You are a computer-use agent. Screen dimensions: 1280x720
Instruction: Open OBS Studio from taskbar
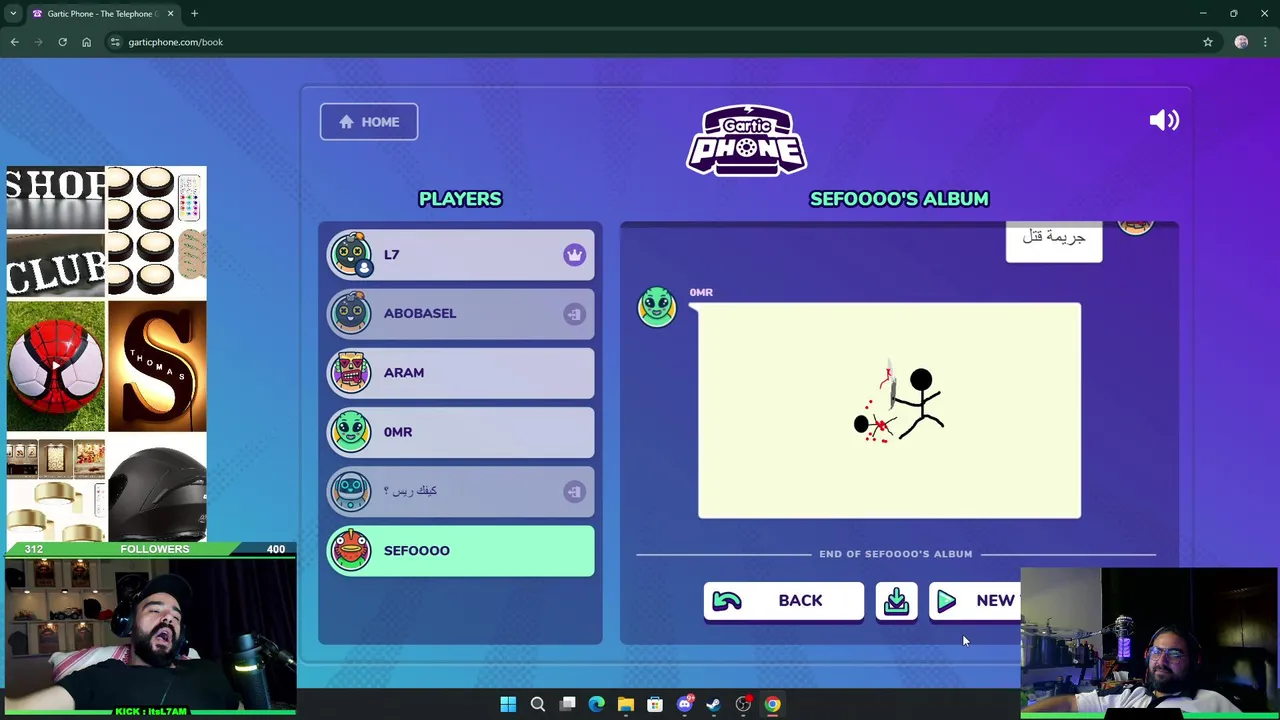pyautogui.click(x=743, y=704)
